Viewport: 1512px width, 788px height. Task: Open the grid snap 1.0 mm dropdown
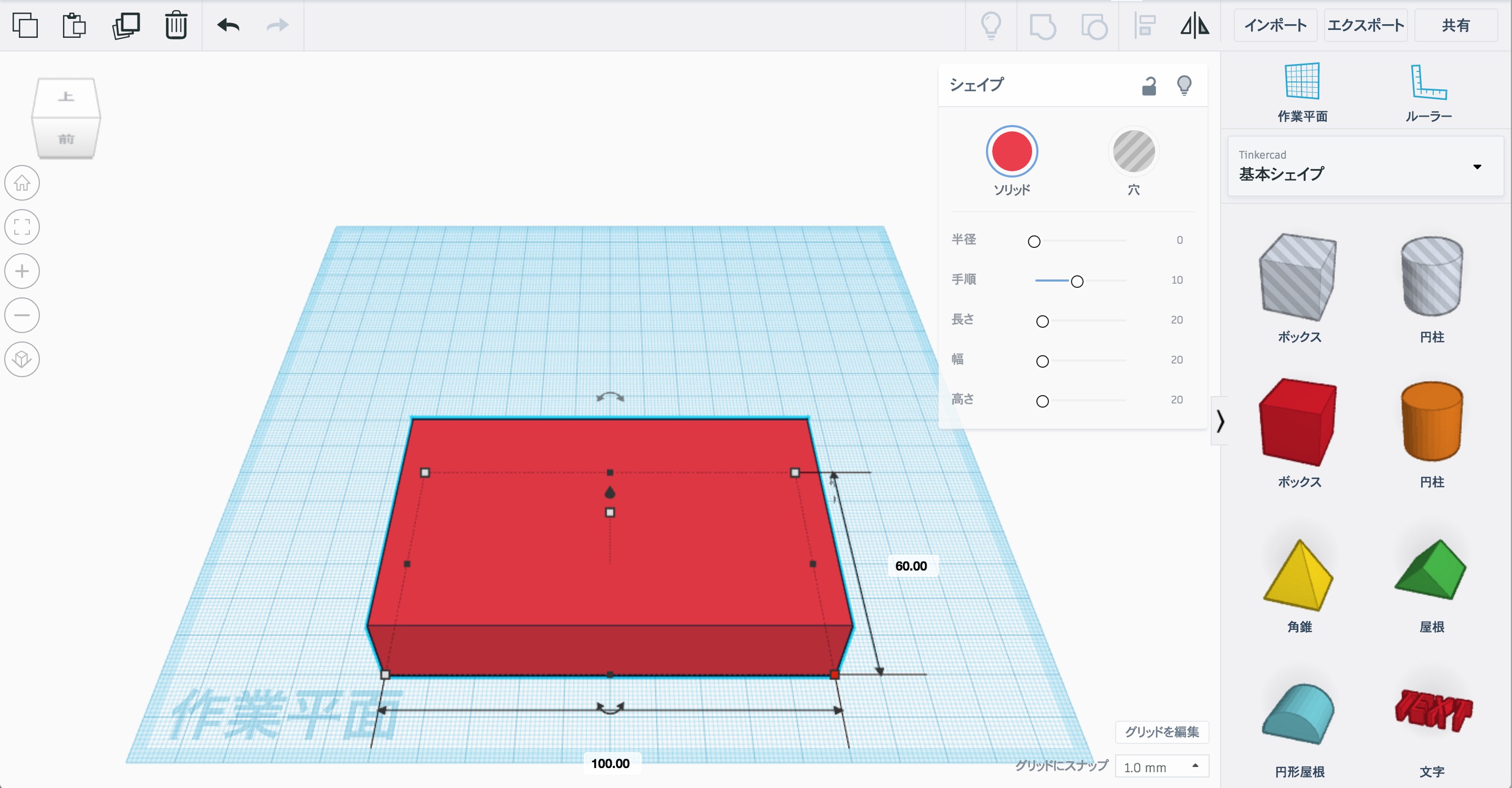1161,767
